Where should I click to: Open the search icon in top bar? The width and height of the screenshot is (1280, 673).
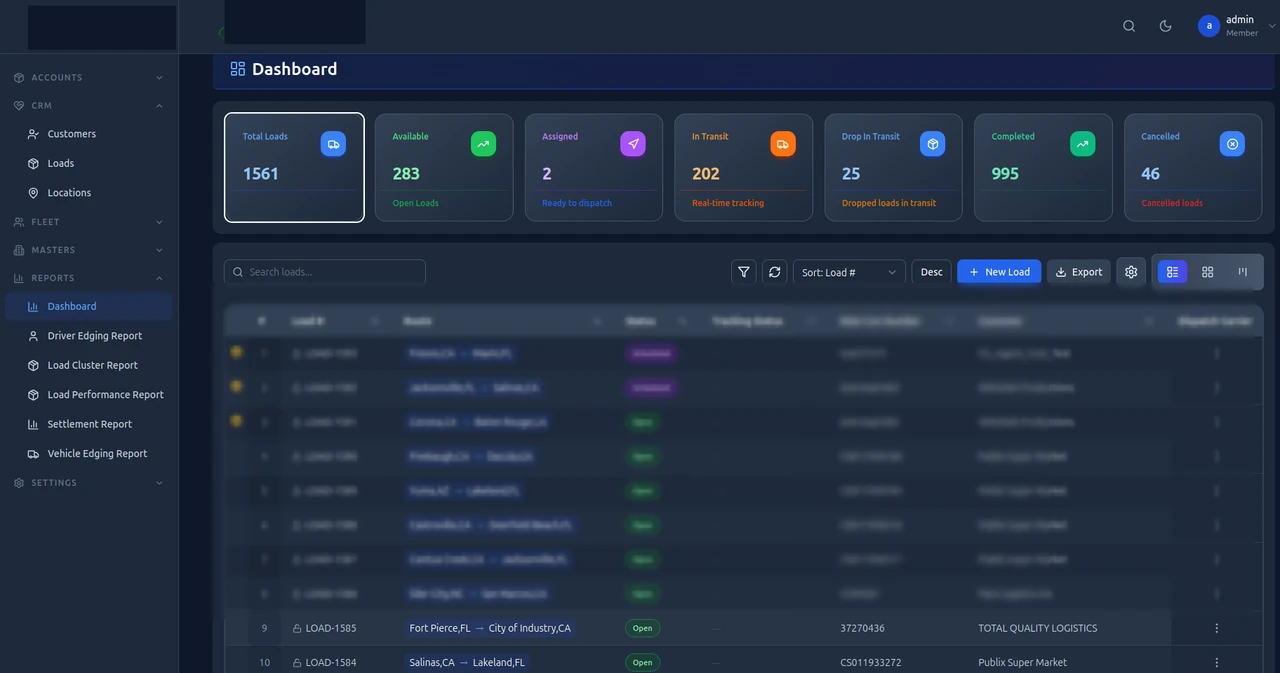(1129, 26)
